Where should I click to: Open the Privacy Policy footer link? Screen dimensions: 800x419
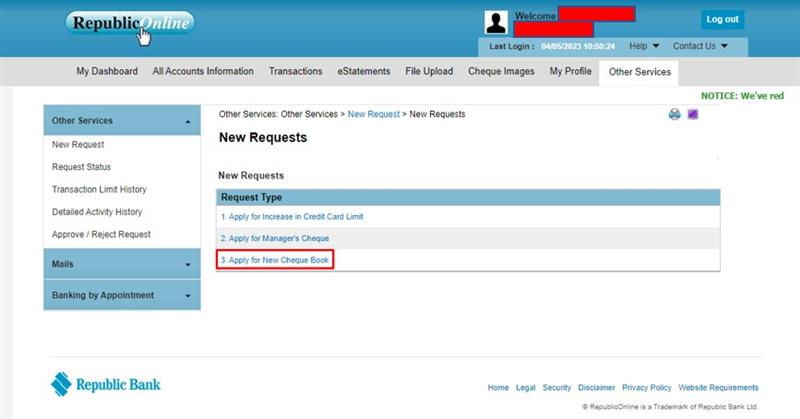pyautogui.click(x=646, y=388)
